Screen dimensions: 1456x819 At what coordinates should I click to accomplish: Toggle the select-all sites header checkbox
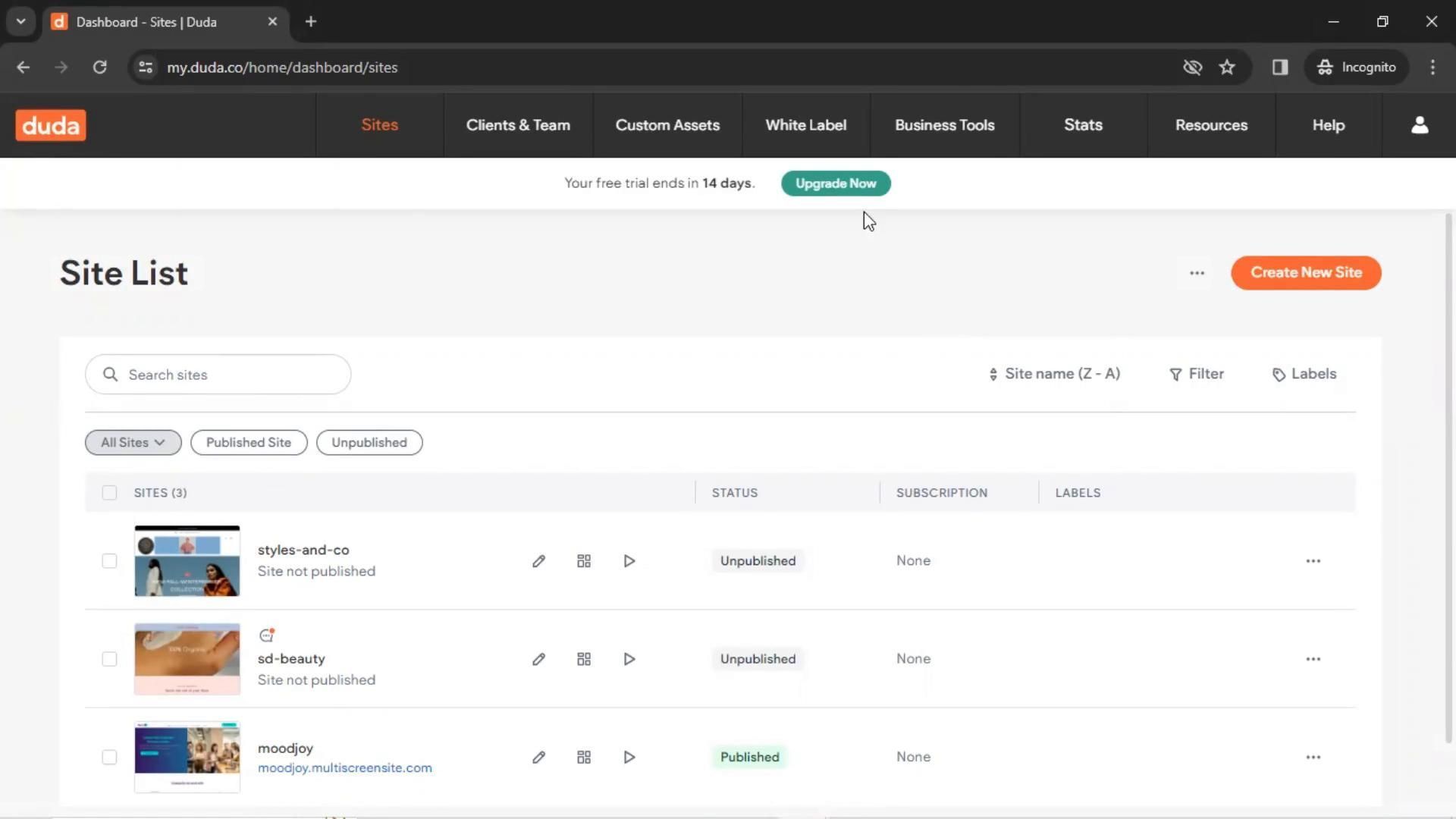pos(109,493)
